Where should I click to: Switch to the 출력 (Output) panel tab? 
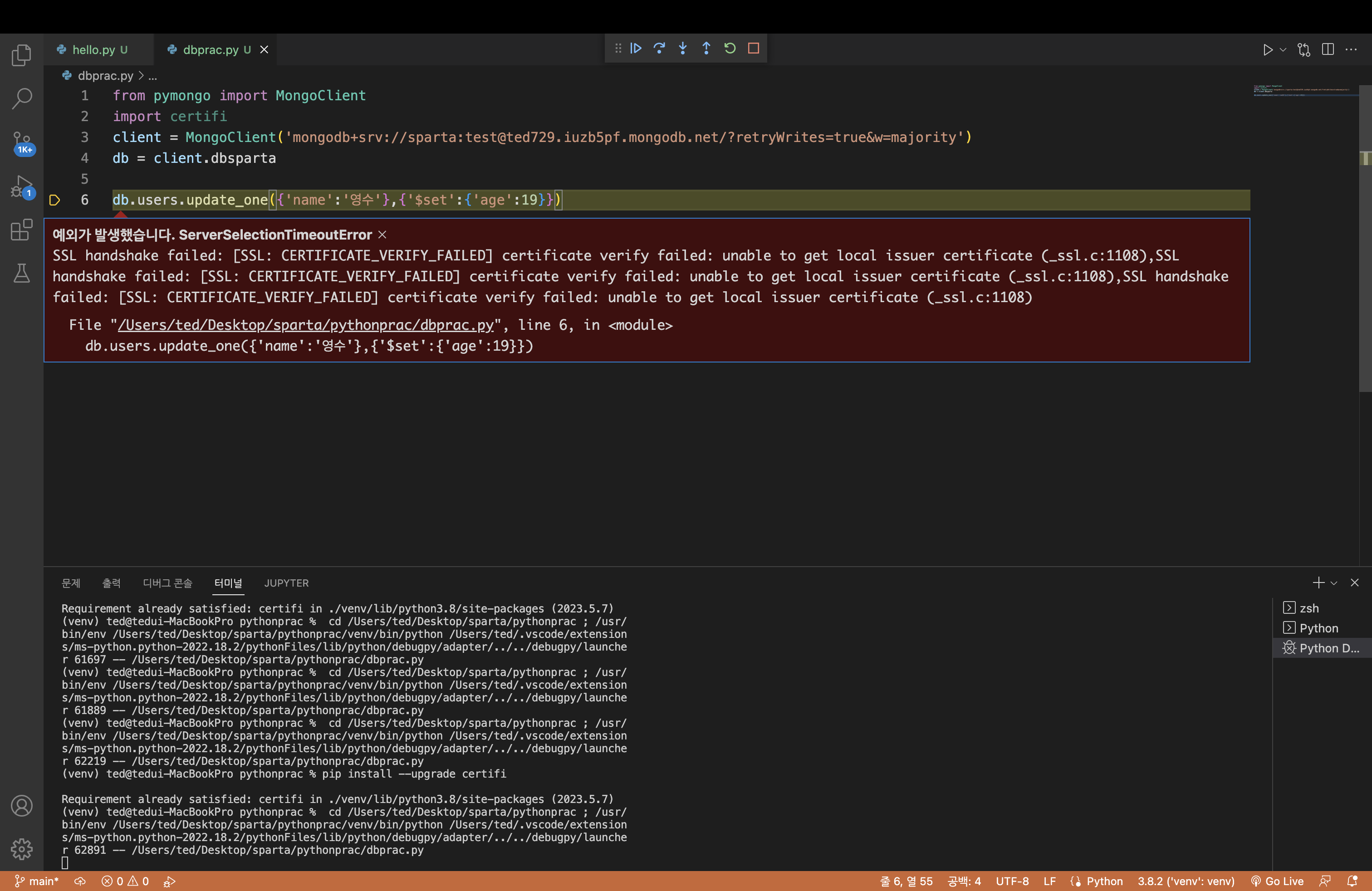(x=111, y=583)
